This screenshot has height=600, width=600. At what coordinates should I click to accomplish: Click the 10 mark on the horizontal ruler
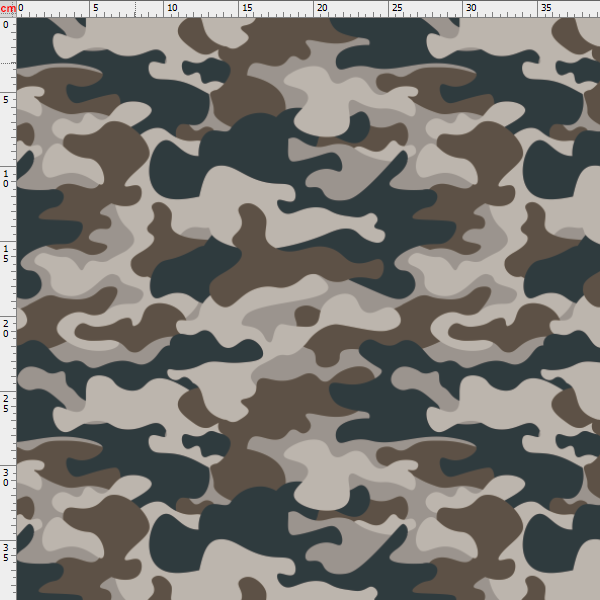172,8
